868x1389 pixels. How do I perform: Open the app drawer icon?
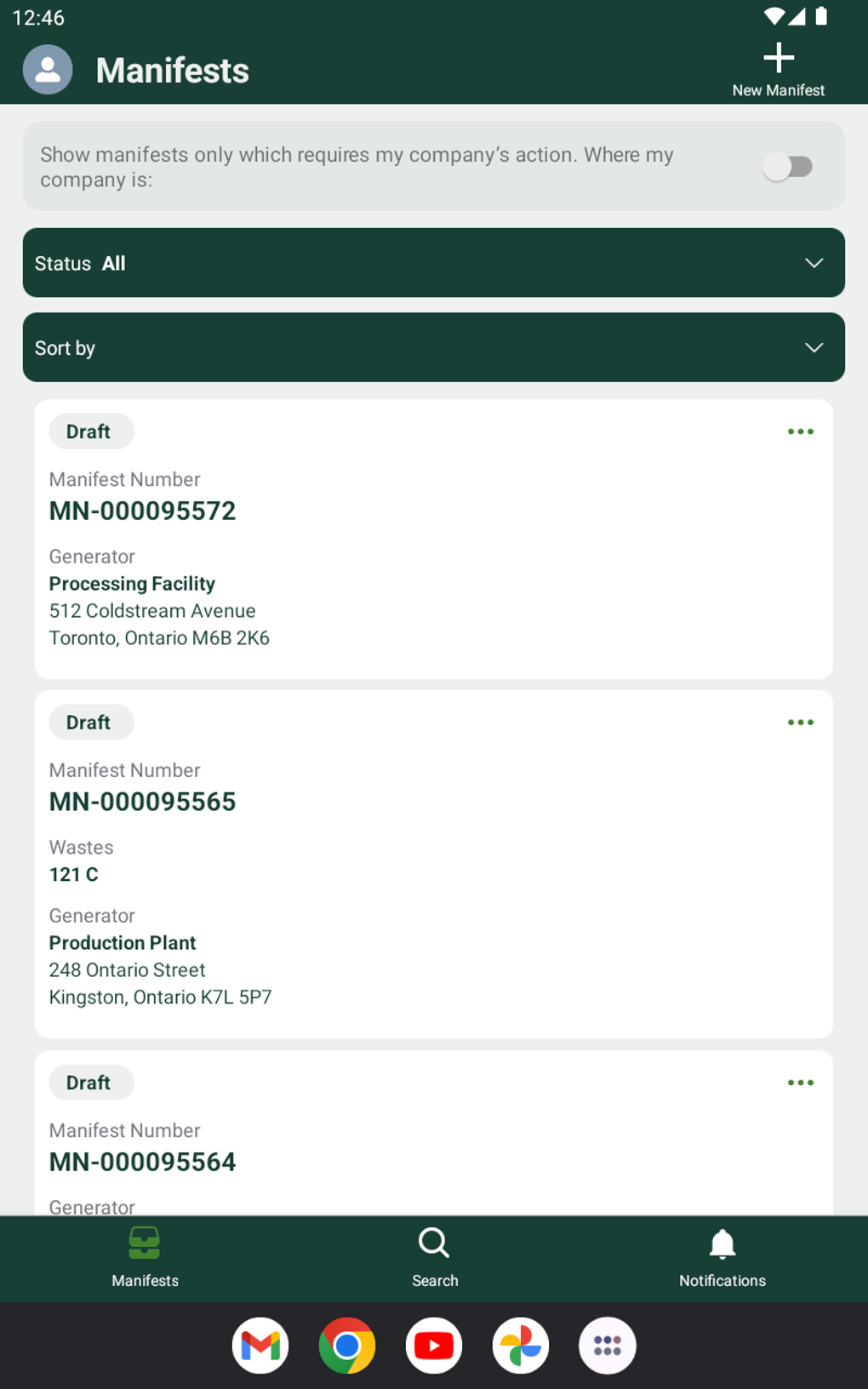(608, 1346)
